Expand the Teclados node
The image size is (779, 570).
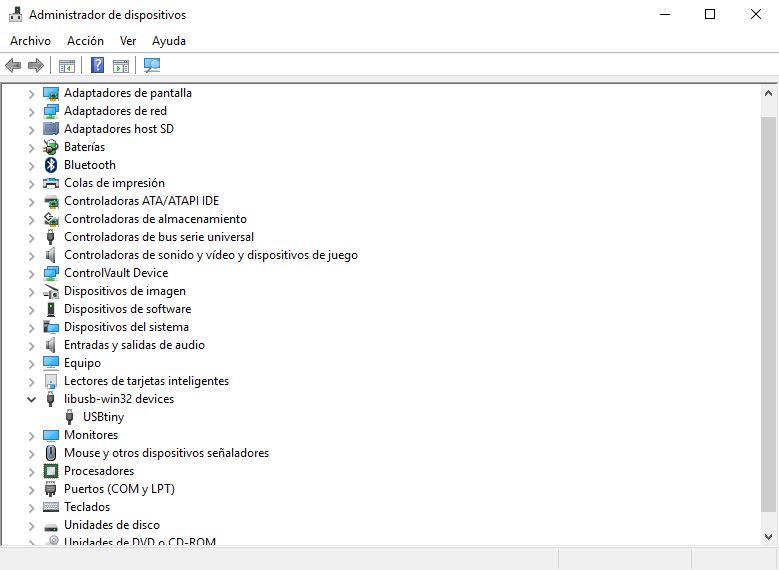(x=31, y=507)
